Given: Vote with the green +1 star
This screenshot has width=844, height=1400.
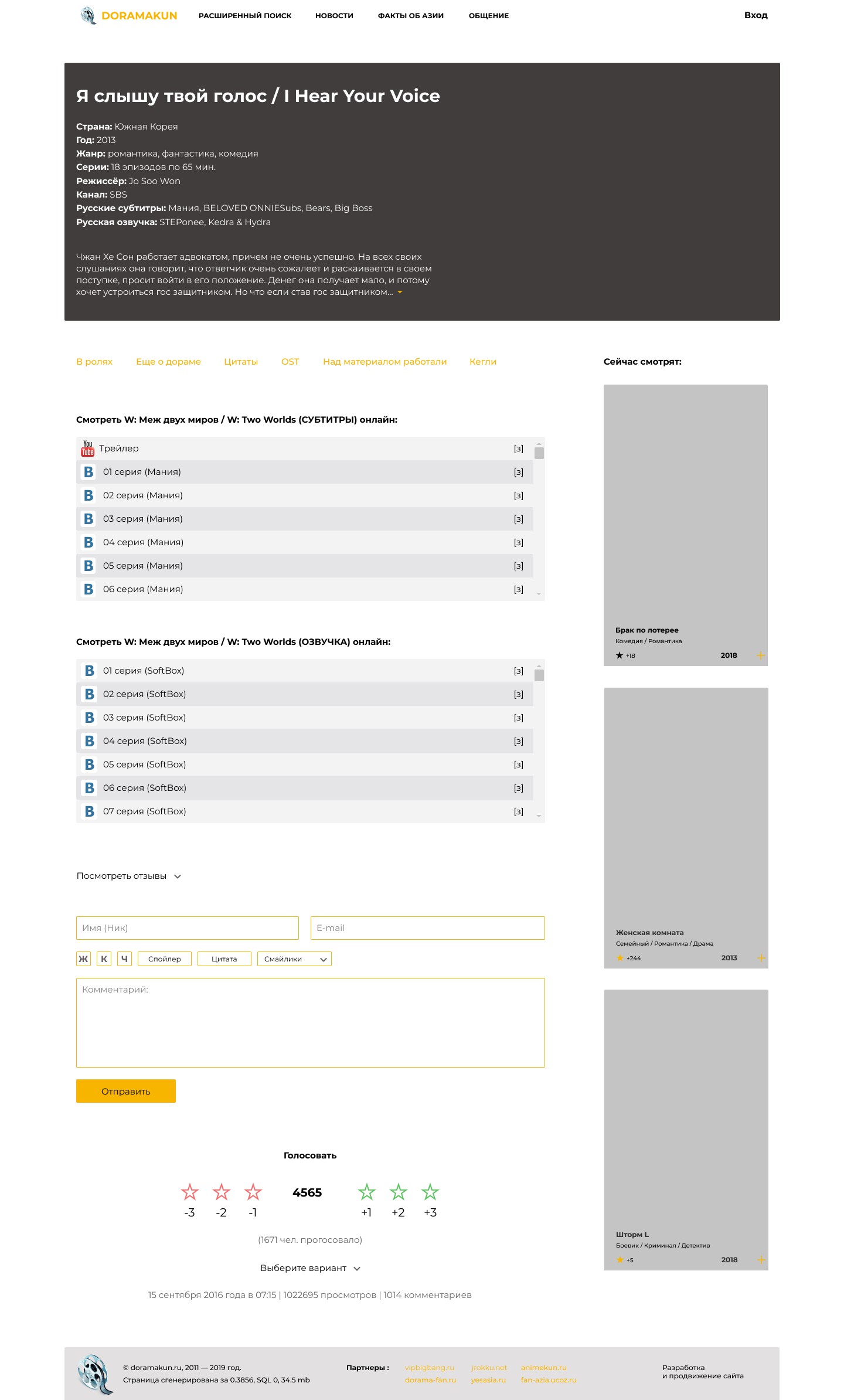Looking at the screenshot, I should 367,1191.
